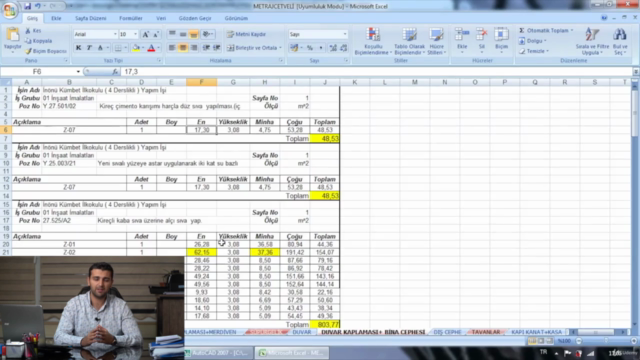
Task: Open the Arial font name dropdown
Action: [115, 34]
